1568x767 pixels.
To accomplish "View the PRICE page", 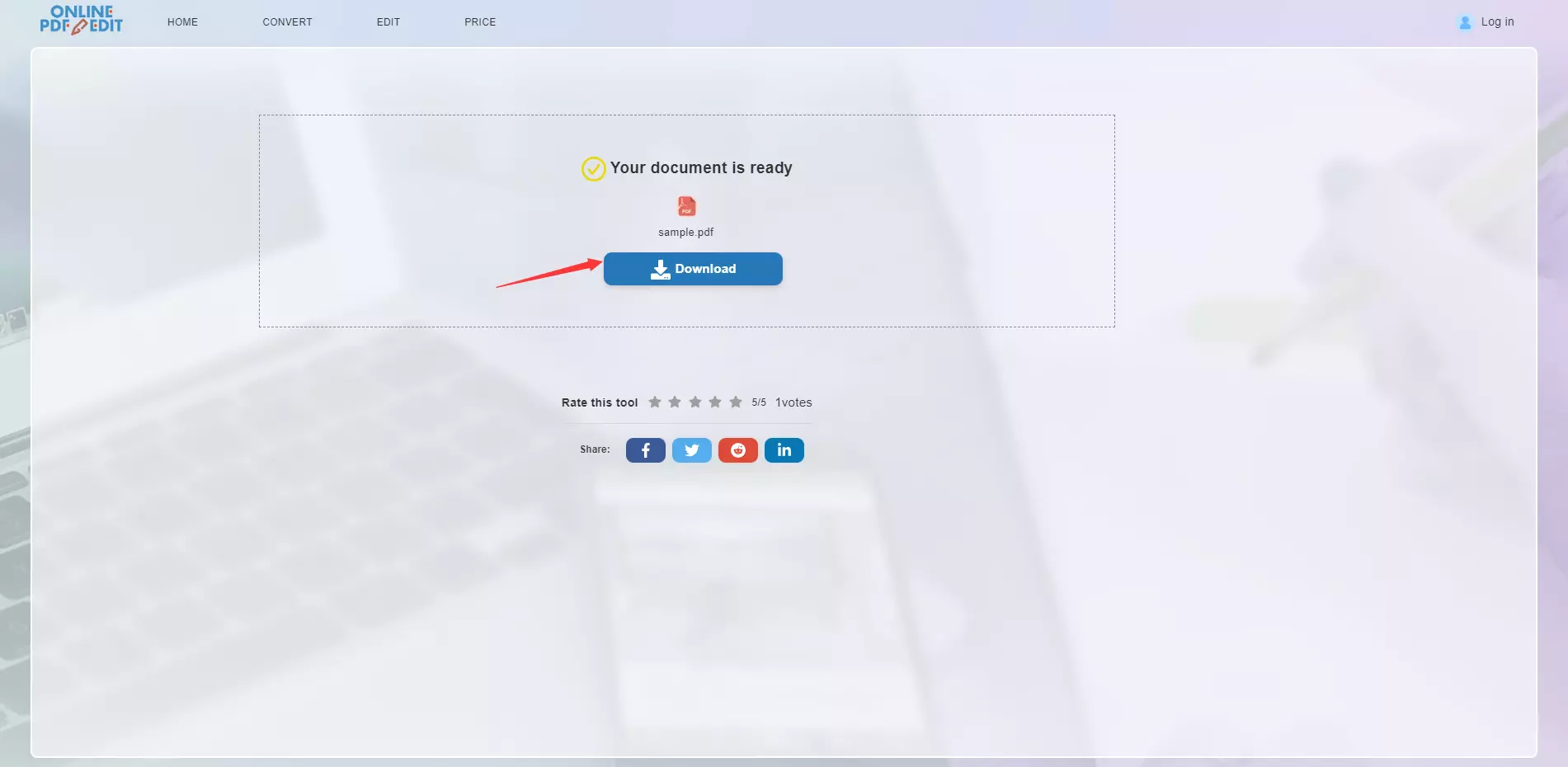I will coord(480,22).
